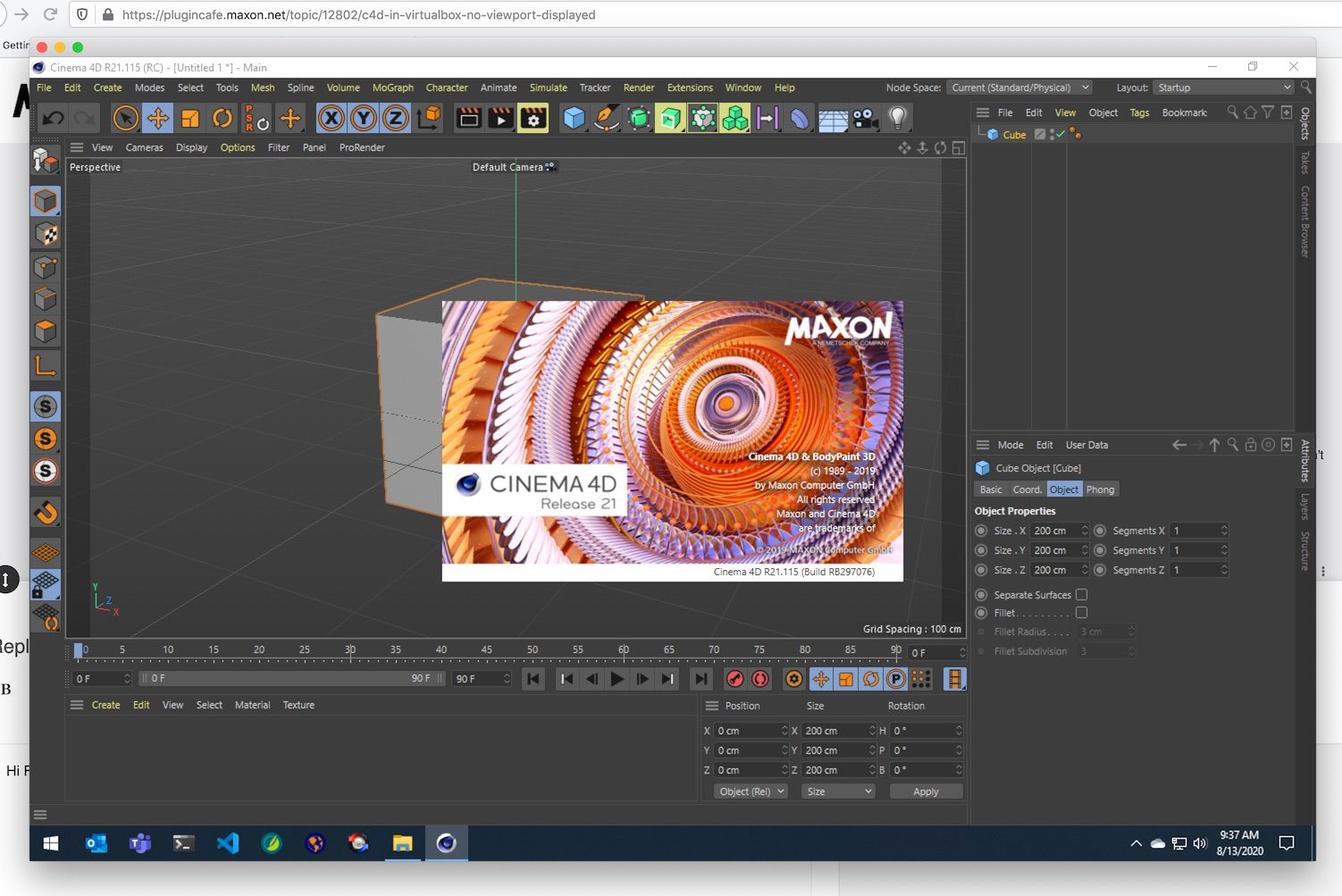Screen dimensions: 1342x896
Task: Select the Scale tool
Action: (190, 118)
